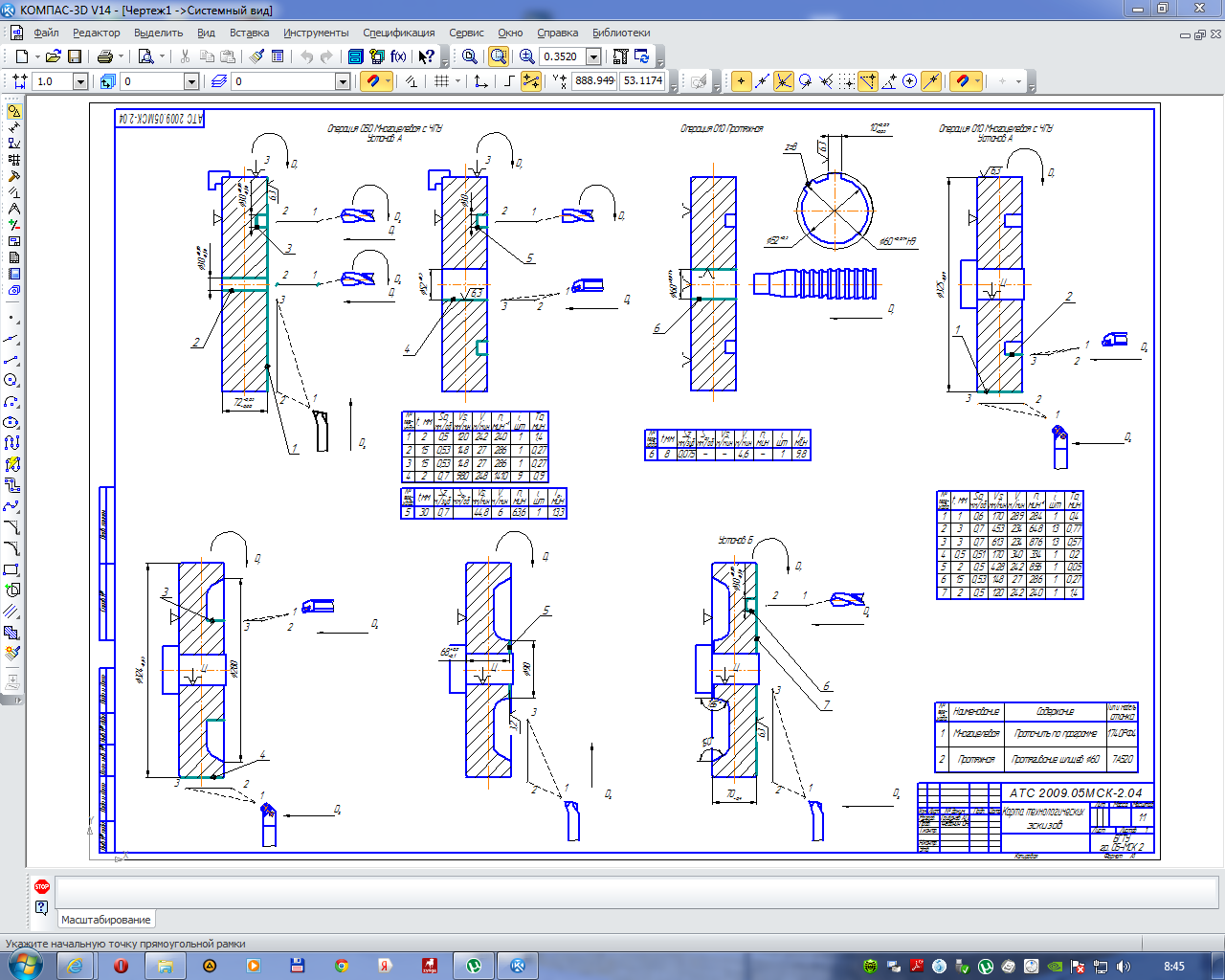Expand the grid settings arrow
The width and height of the screenshot is (1225, 980).
click(457, 81)
